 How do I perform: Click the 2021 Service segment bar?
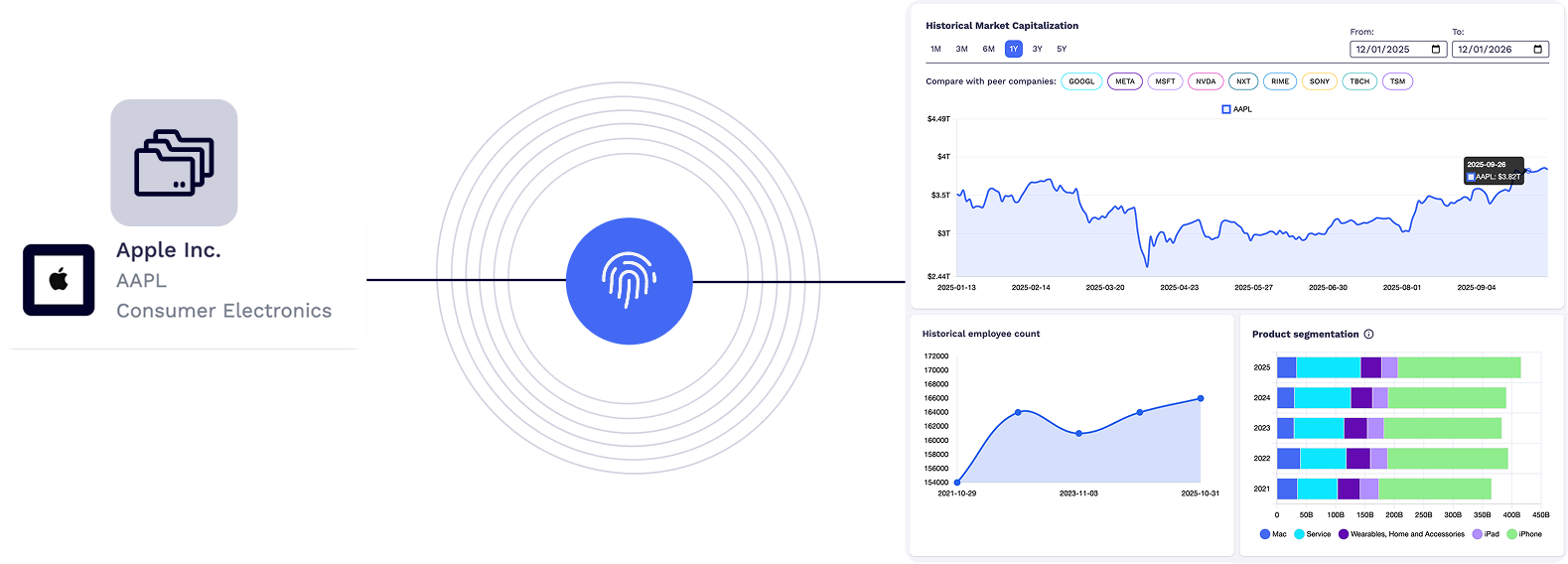1317,489
